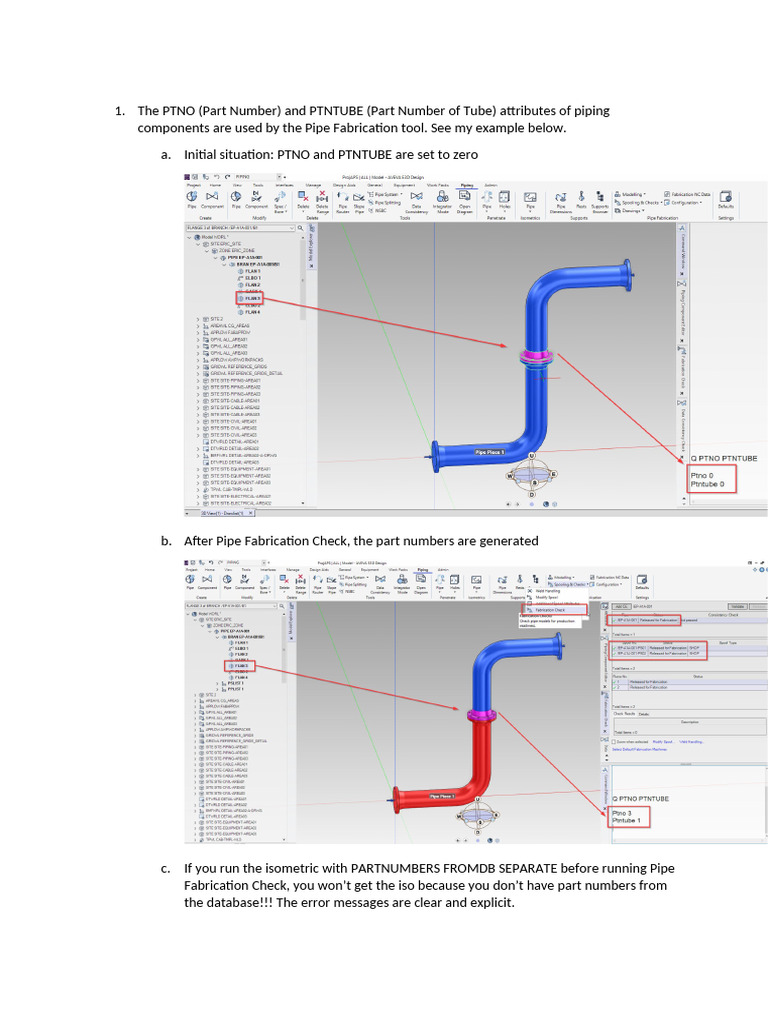Click the tree search magnifier in upper screenshot
This screenshot has width=768, height=1024.
300,228
